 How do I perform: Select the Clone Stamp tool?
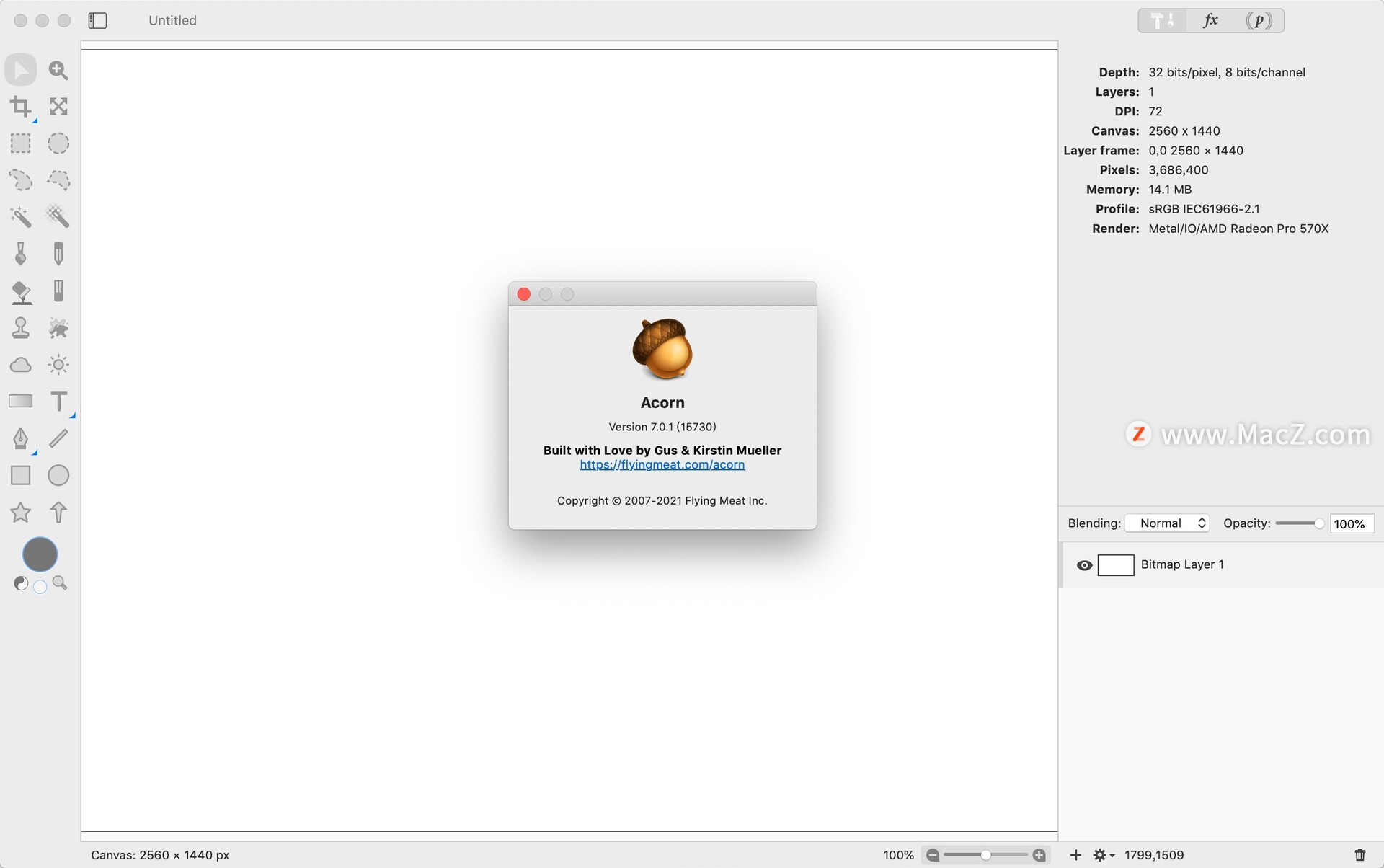coord(21,328)
